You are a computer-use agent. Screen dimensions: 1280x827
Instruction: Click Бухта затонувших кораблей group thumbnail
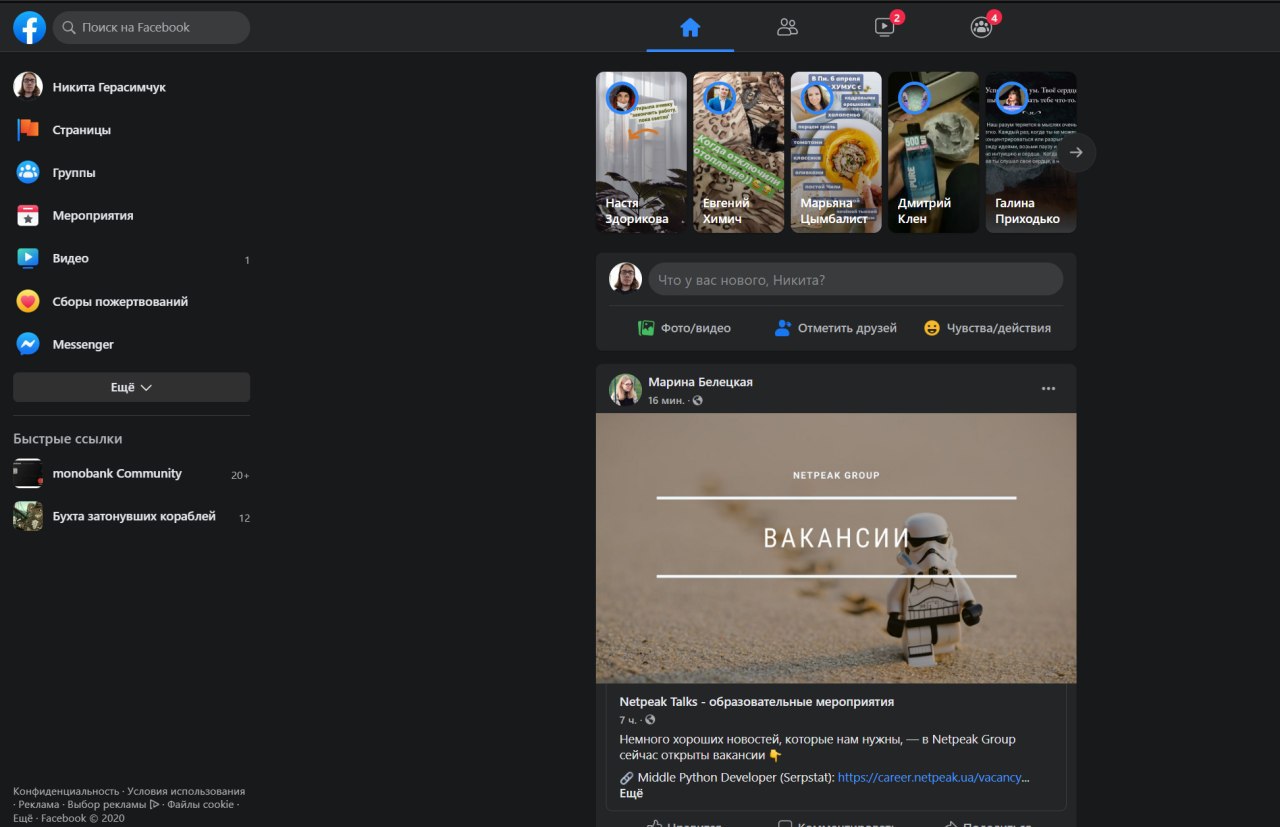(x=28, y=516)
